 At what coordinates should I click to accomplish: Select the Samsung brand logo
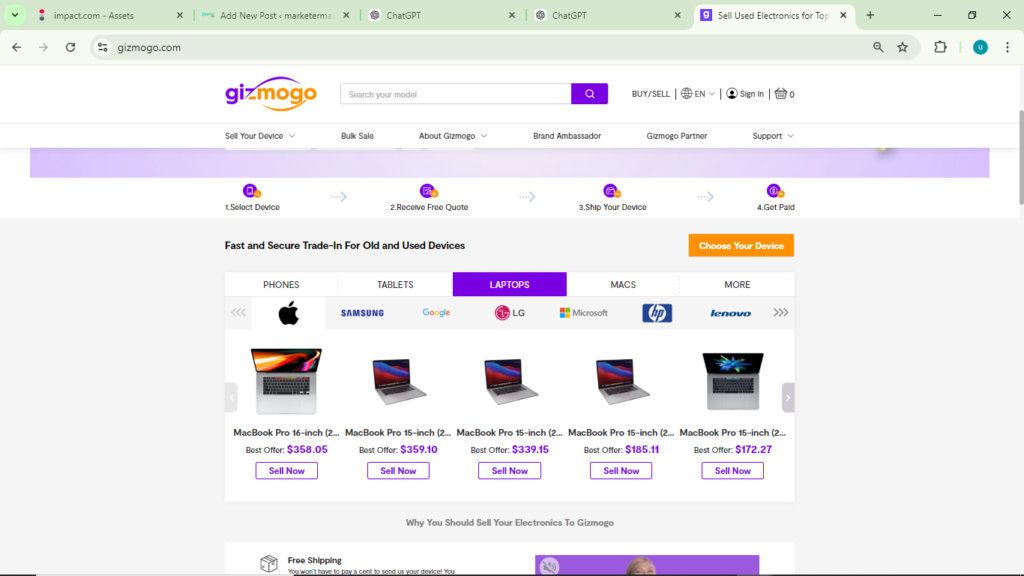click(x=362, y=313)
